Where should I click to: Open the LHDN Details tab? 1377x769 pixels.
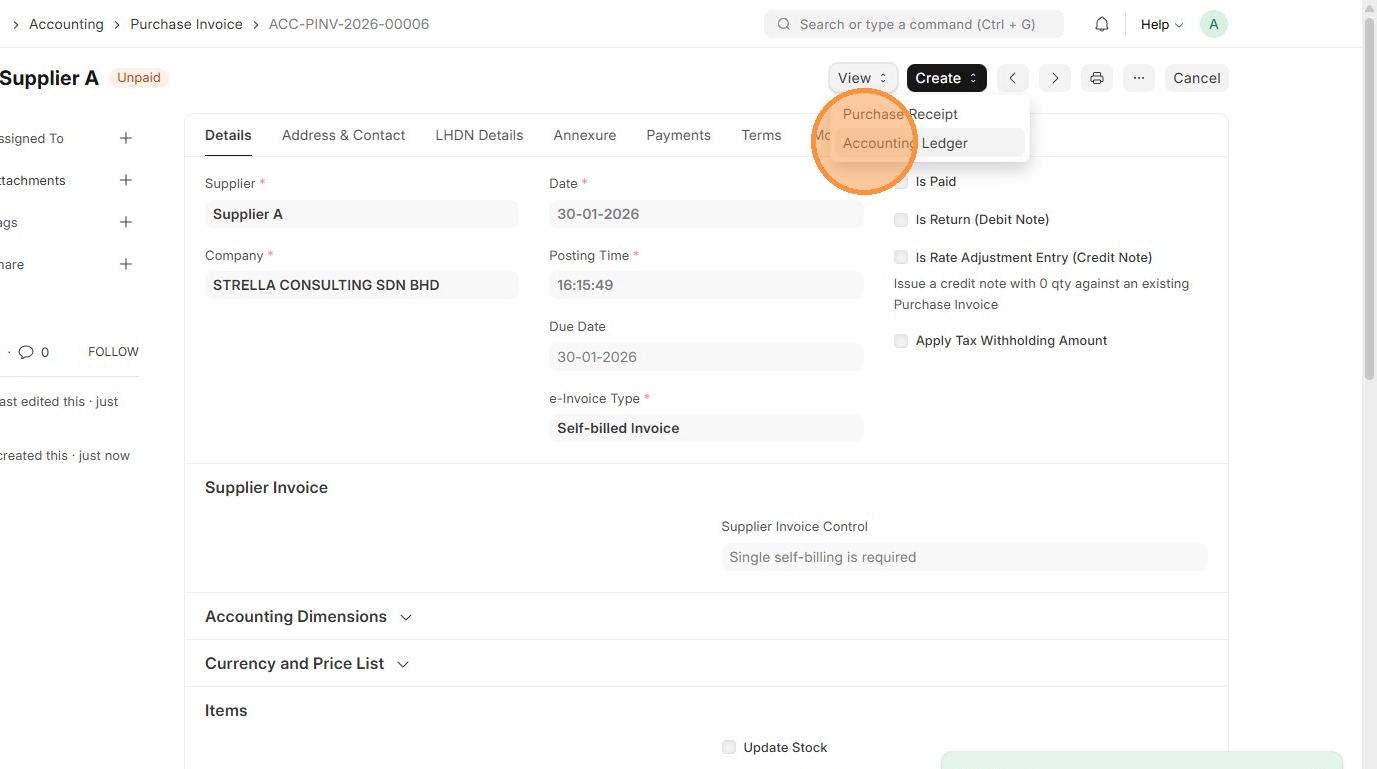coord(479,135)
